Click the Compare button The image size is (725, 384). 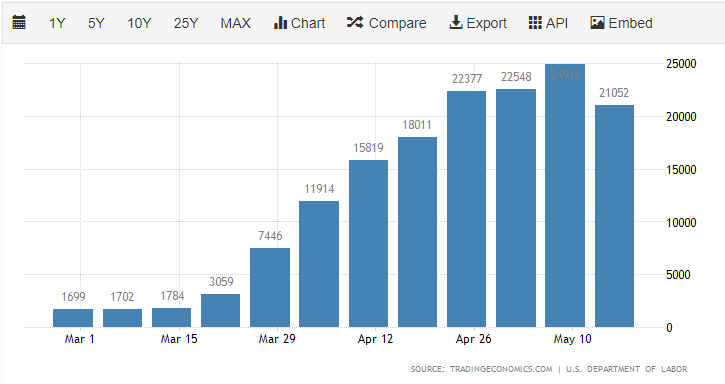tap(387, 23)
